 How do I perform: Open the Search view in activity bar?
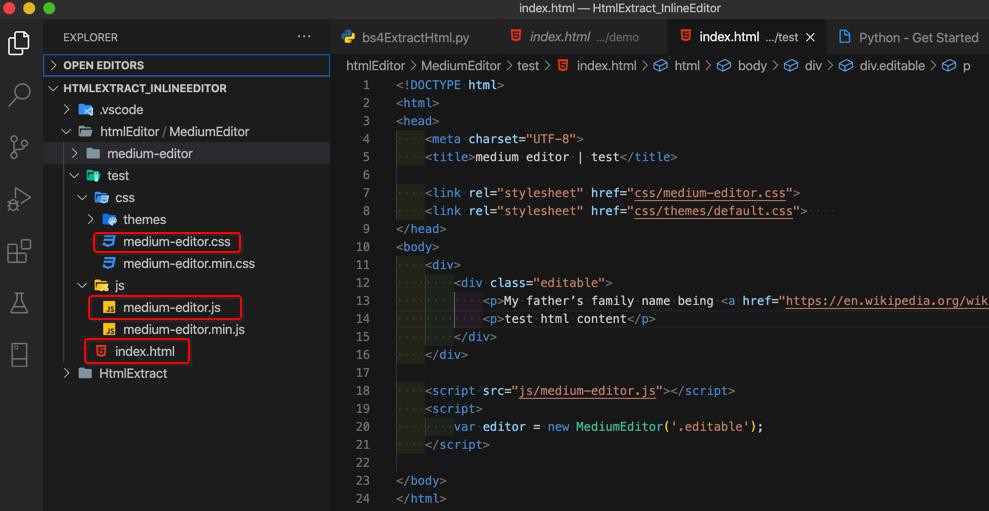19,95
